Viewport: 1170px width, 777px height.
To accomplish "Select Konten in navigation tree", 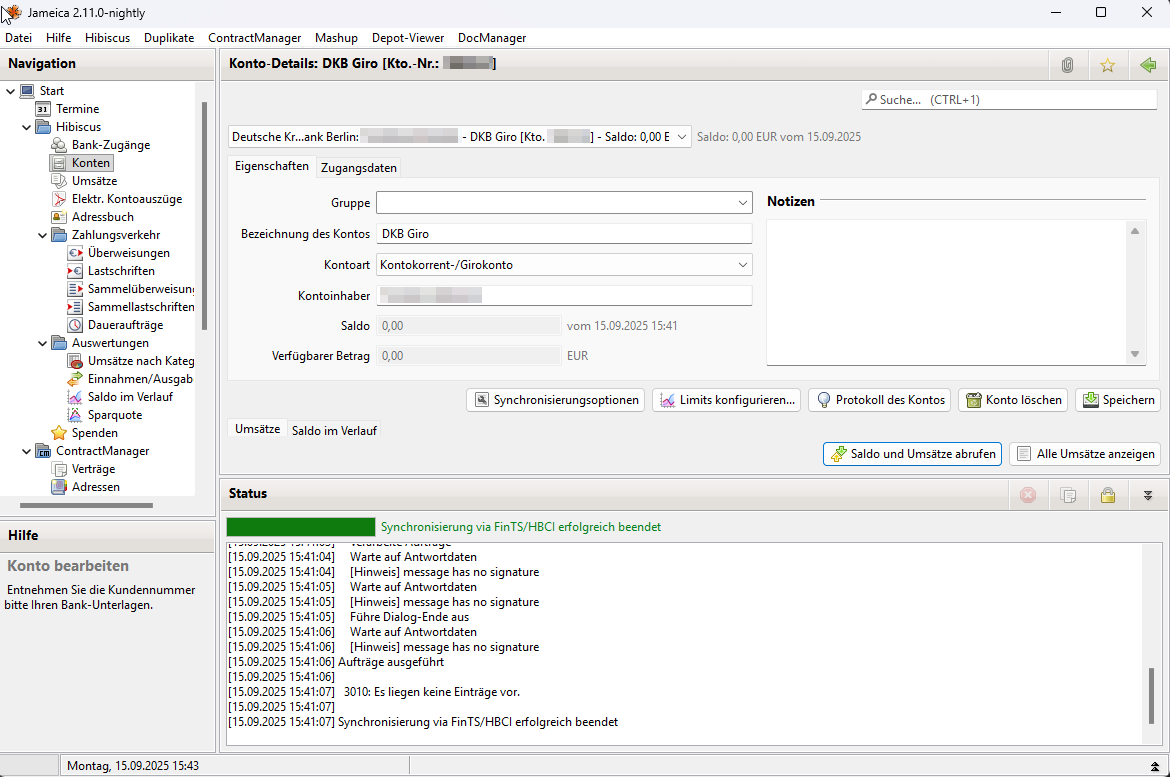I will point(90,163).
